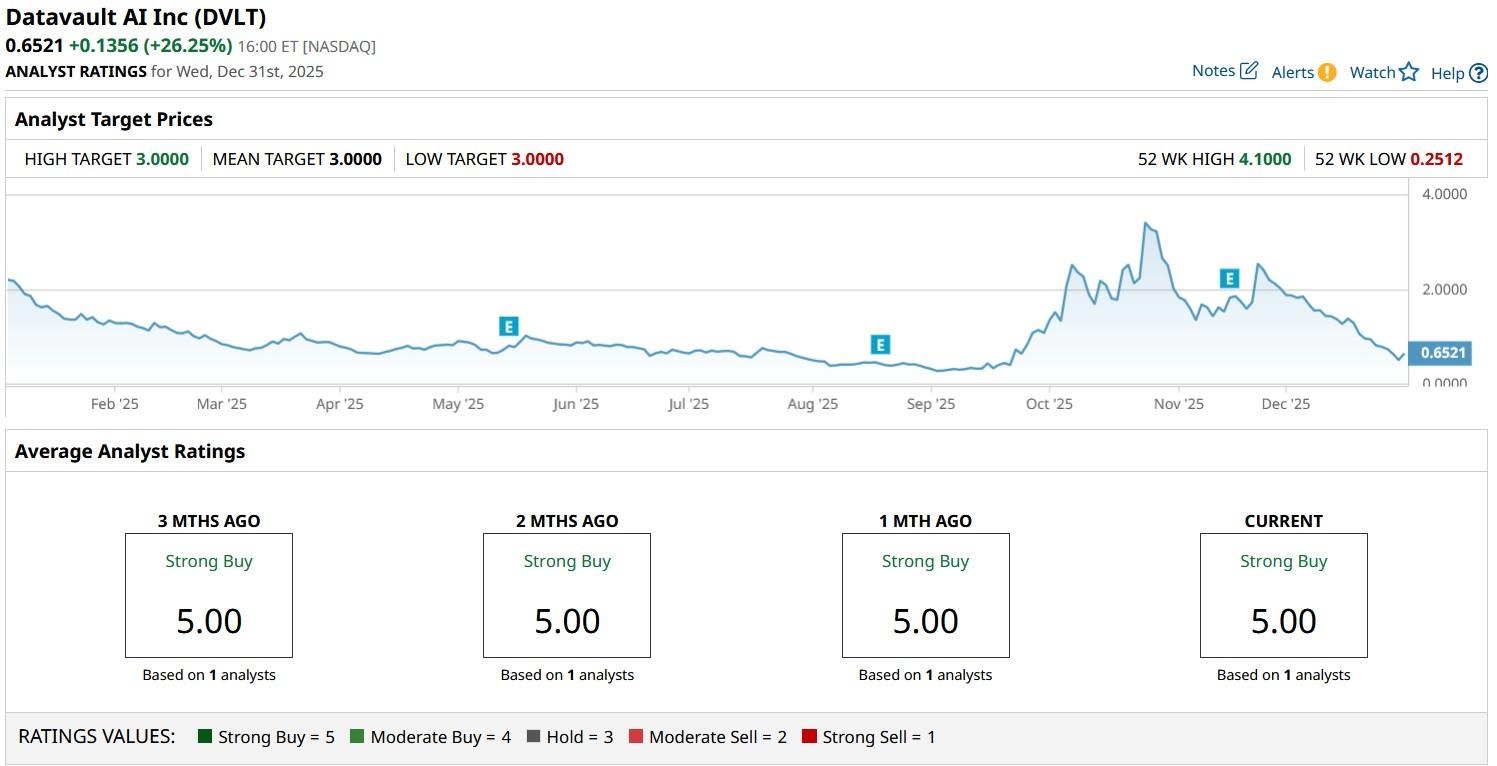Open the Help question mark icon

pos(1478,73)
